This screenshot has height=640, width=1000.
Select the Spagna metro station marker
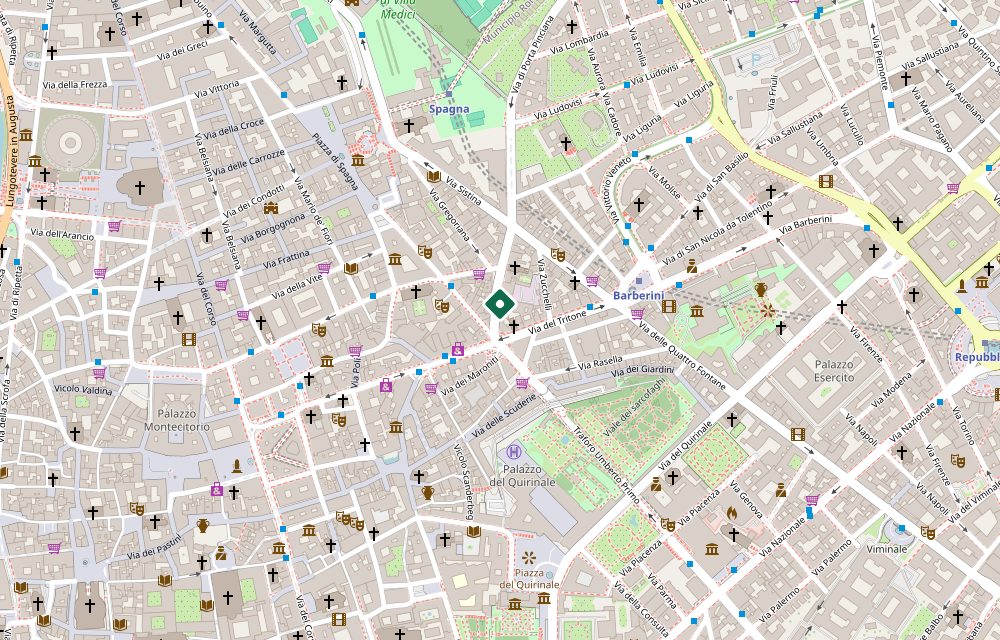(x=450, y=94)
